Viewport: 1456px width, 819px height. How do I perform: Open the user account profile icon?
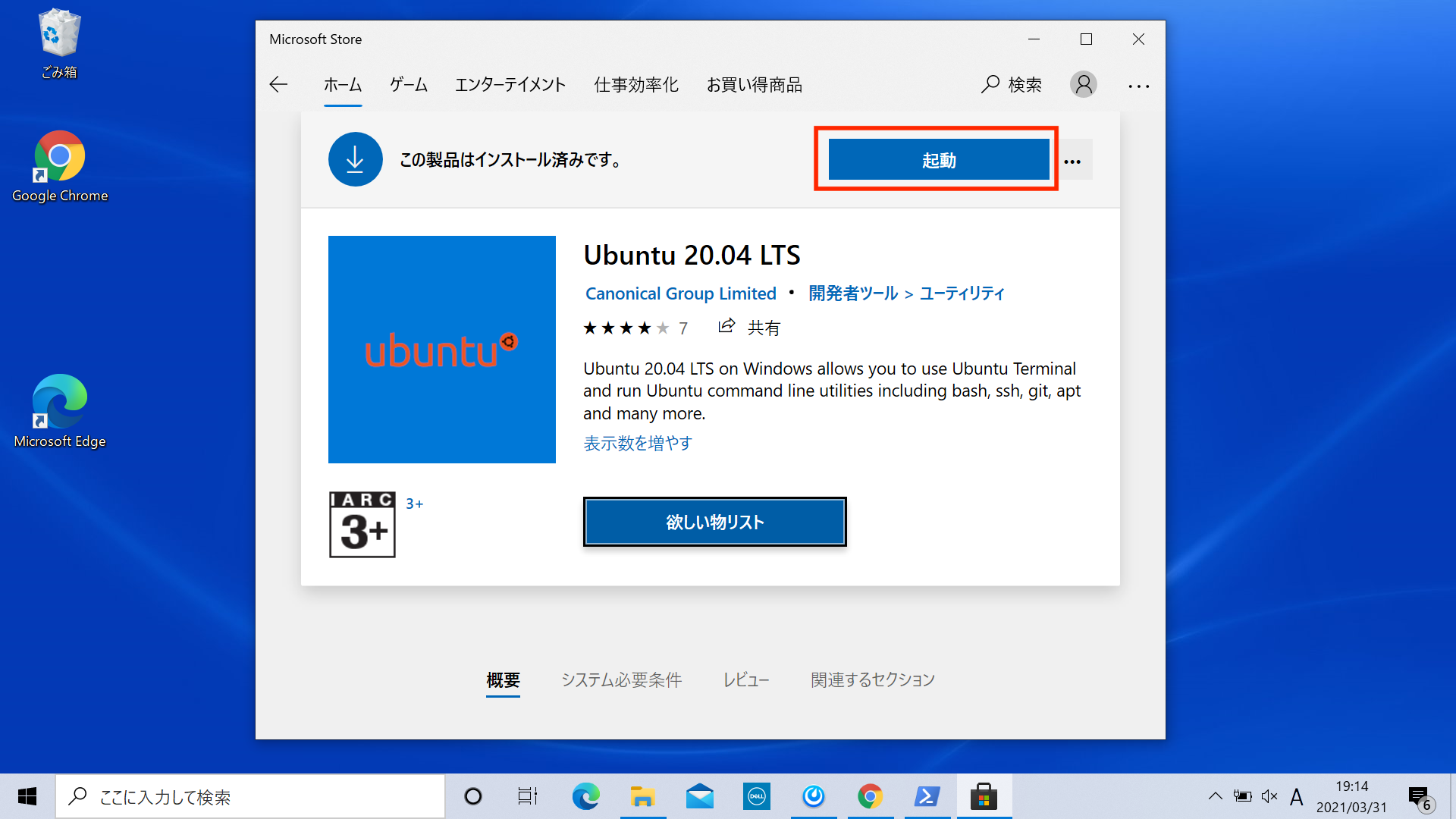(1084, 84)
